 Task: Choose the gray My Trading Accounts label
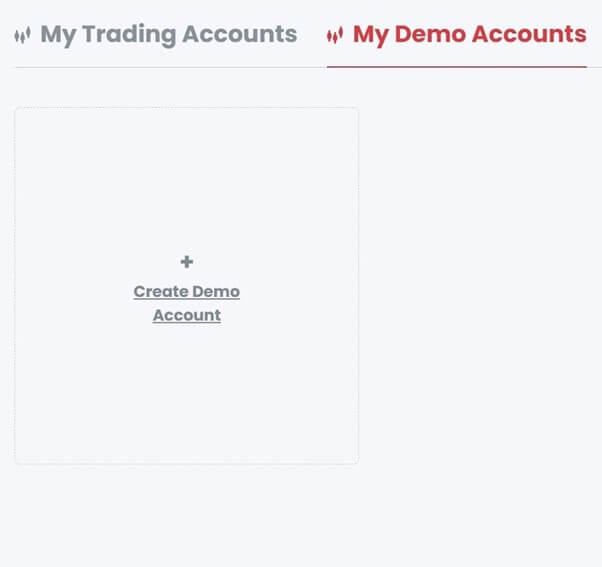pyautogui.click(x=169, y=35)
